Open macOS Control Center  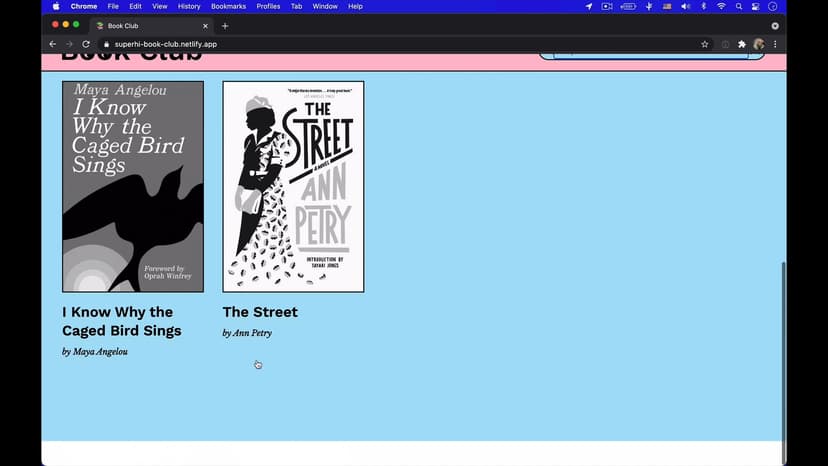pos(755,6)
